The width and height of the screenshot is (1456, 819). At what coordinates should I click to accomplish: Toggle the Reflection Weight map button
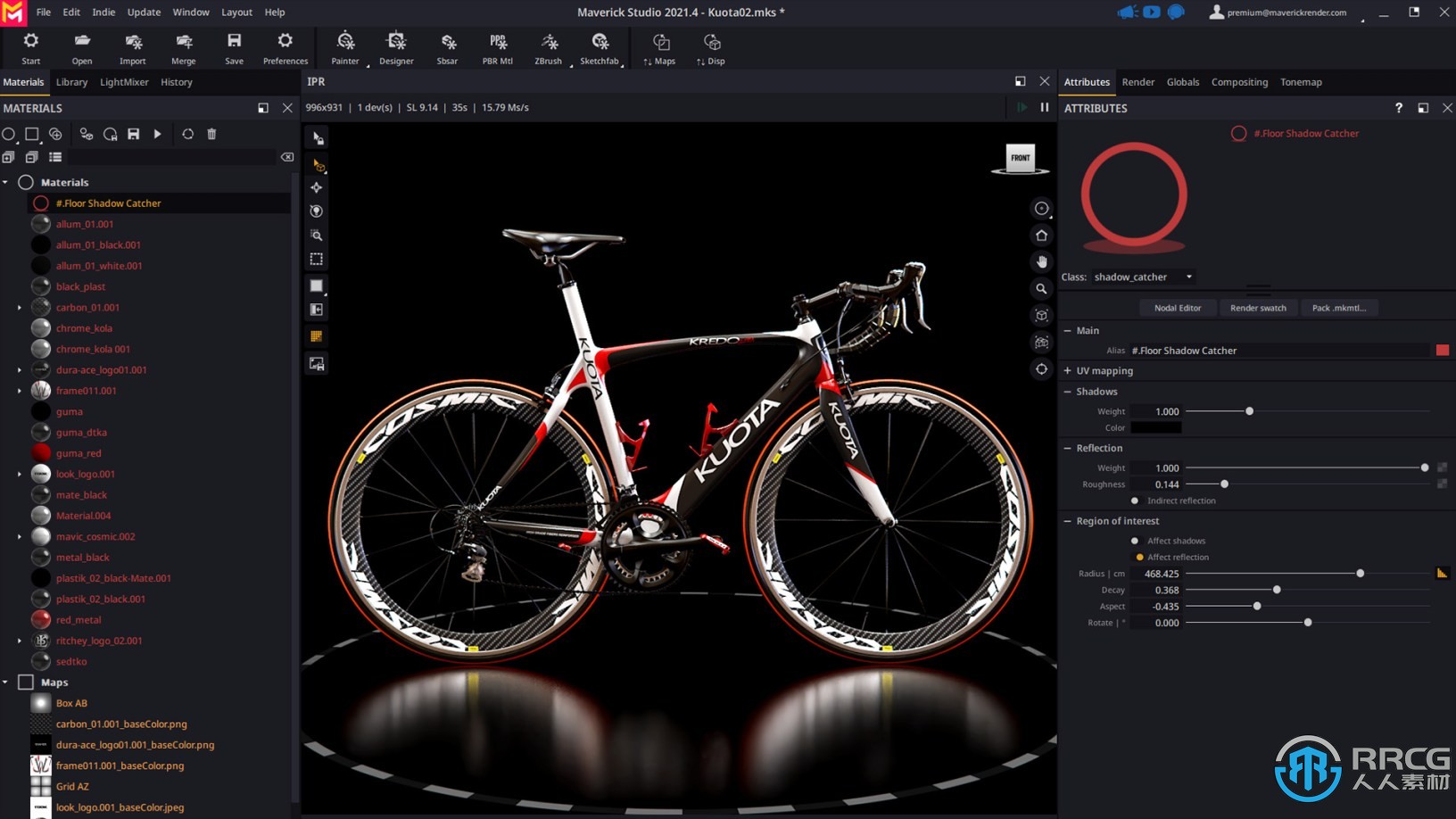point(1442,467)
